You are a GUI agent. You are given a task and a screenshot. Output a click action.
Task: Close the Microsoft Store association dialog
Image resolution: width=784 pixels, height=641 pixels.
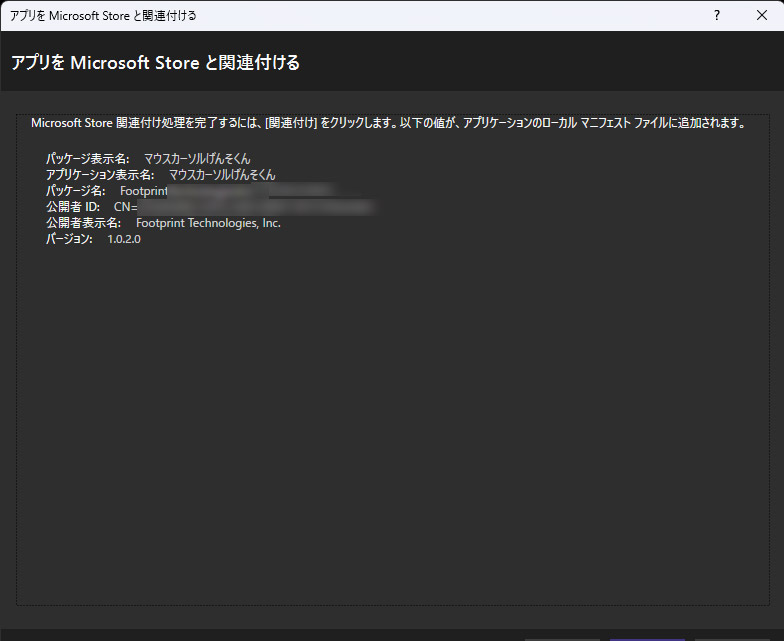pos(762,16)
